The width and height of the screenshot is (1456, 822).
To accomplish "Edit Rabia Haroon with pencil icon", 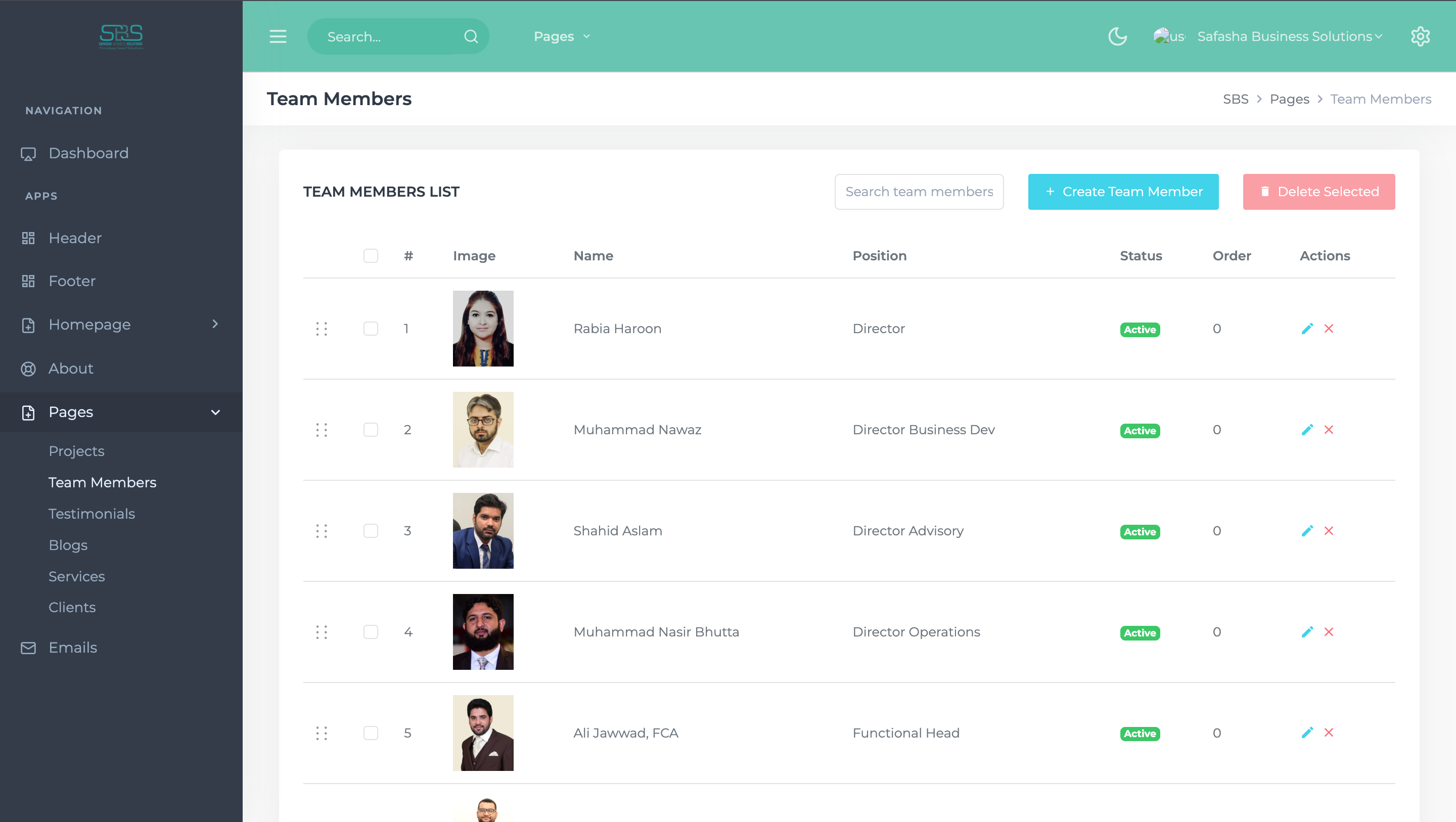I will tap(1307, 329).
